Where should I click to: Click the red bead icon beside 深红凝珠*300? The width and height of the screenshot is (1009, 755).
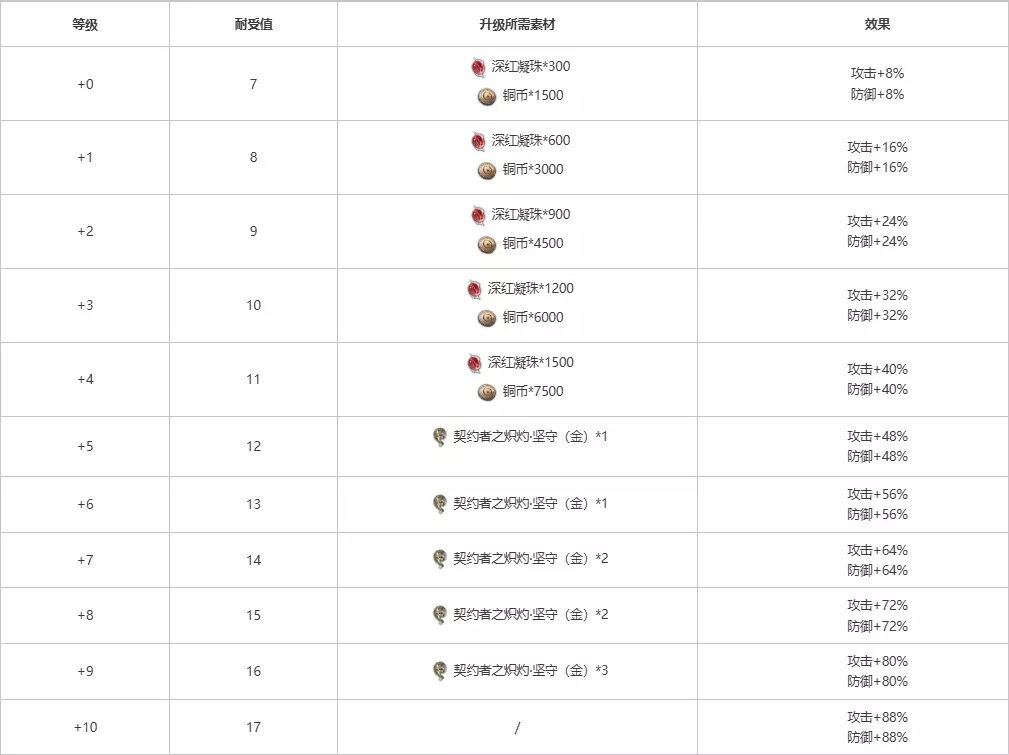click(x=478, y=67)
